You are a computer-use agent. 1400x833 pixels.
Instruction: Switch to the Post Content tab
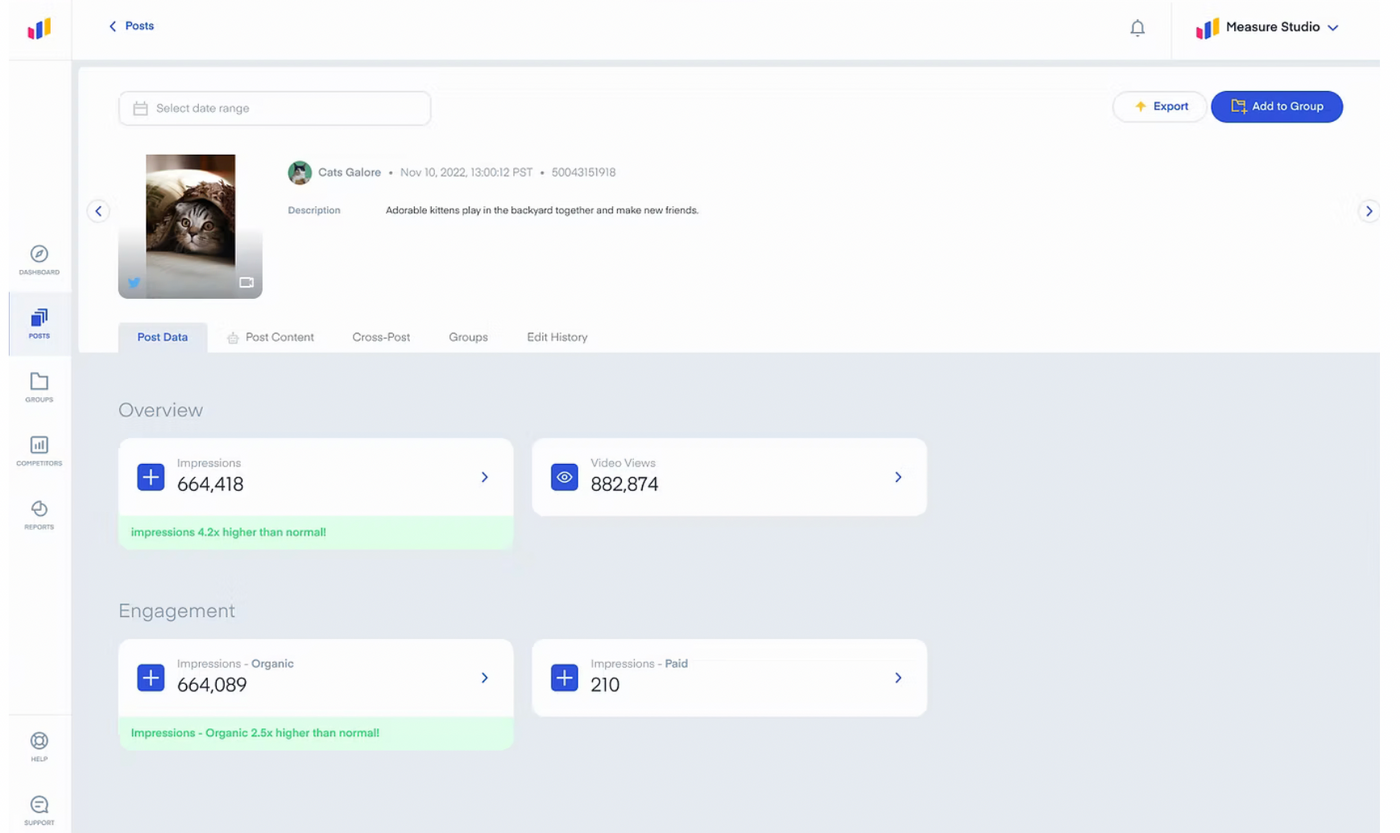(270, 337)
